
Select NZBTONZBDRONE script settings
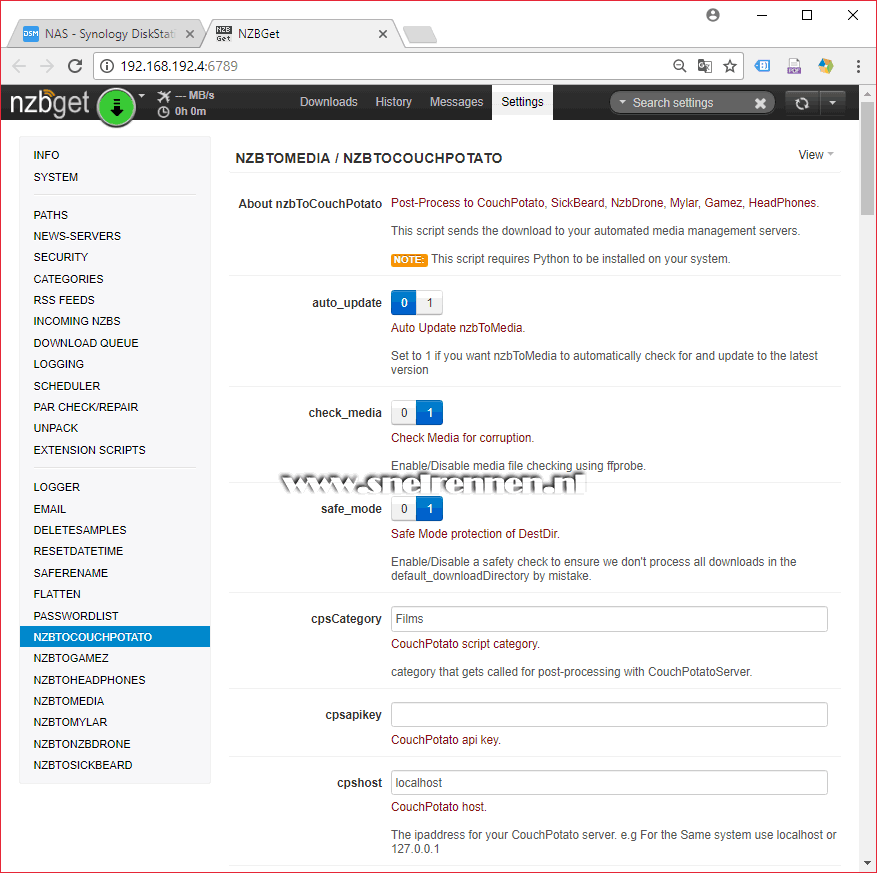point(82,744)
